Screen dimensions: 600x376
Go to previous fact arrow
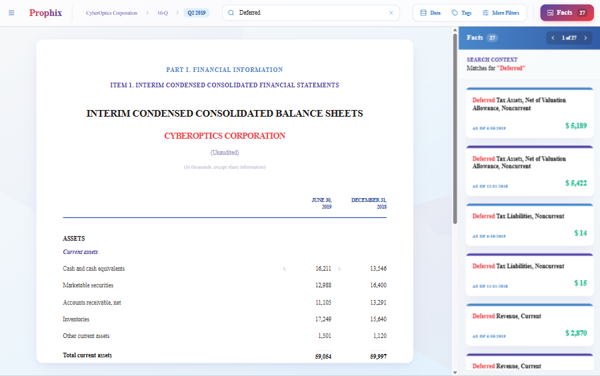553,38
